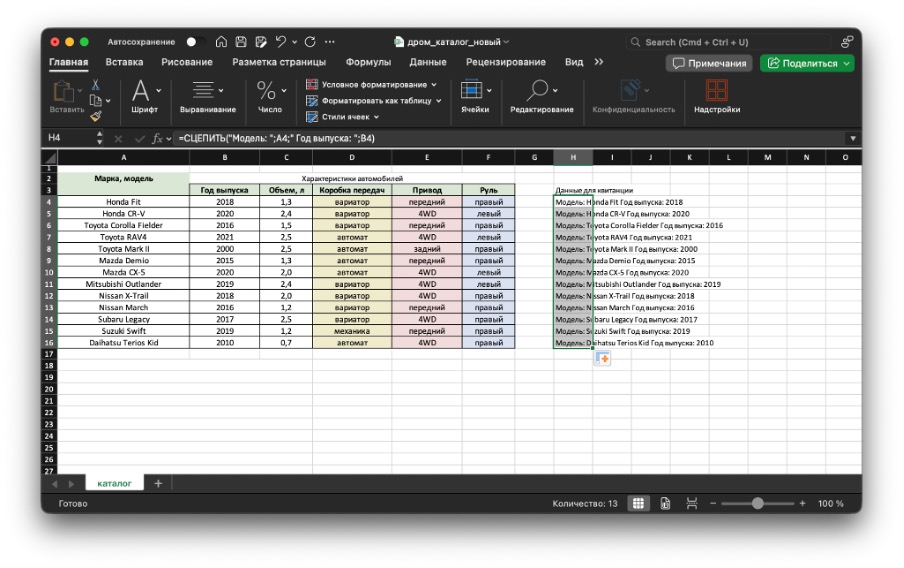Click cell Данные для квитанции

pos(594,190)
